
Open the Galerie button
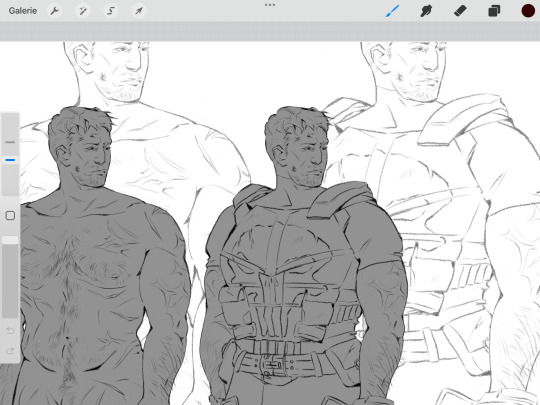[x=23, y=11]
